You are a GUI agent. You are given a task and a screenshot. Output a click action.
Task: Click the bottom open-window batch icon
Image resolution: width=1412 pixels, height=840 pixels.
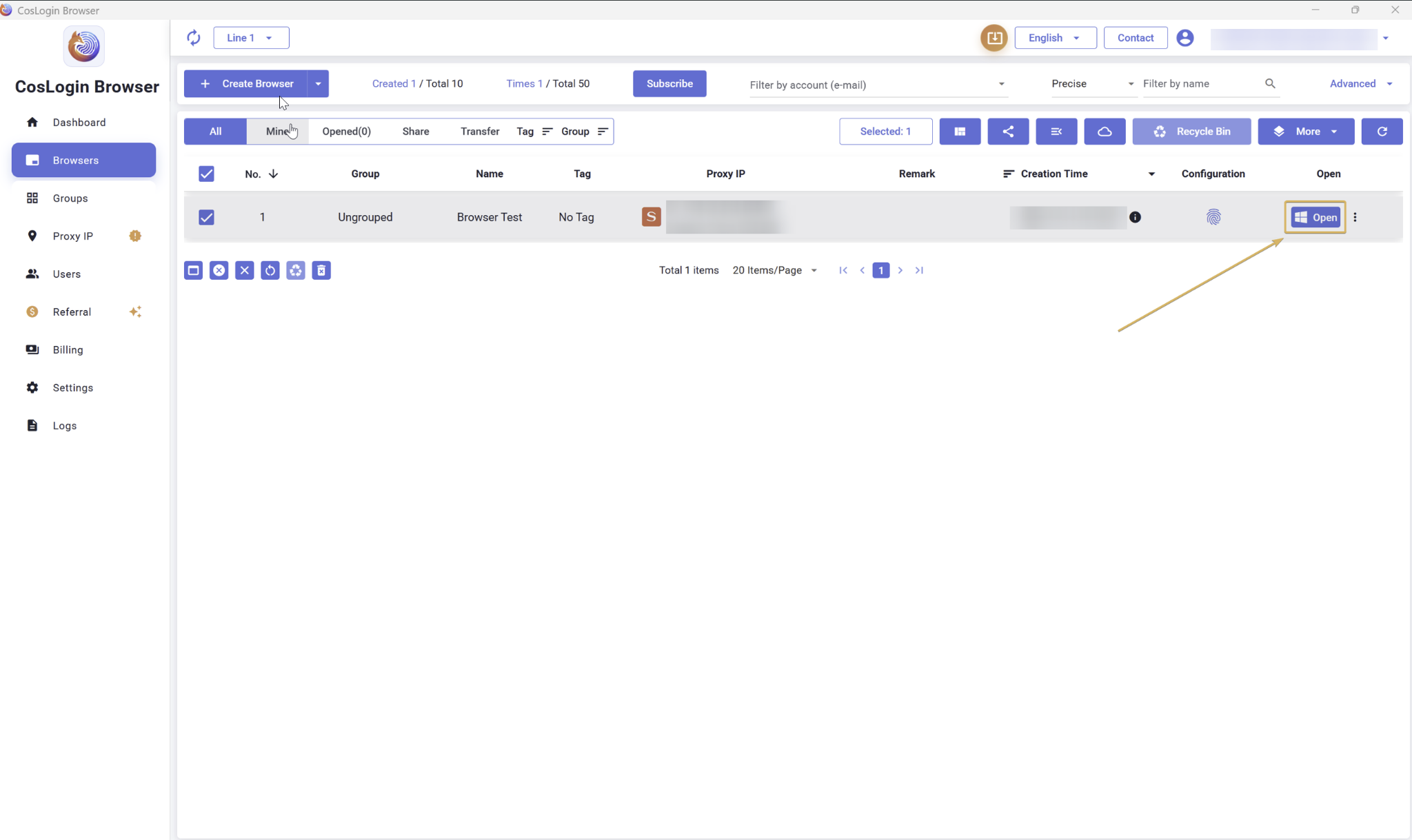[193, 271]
